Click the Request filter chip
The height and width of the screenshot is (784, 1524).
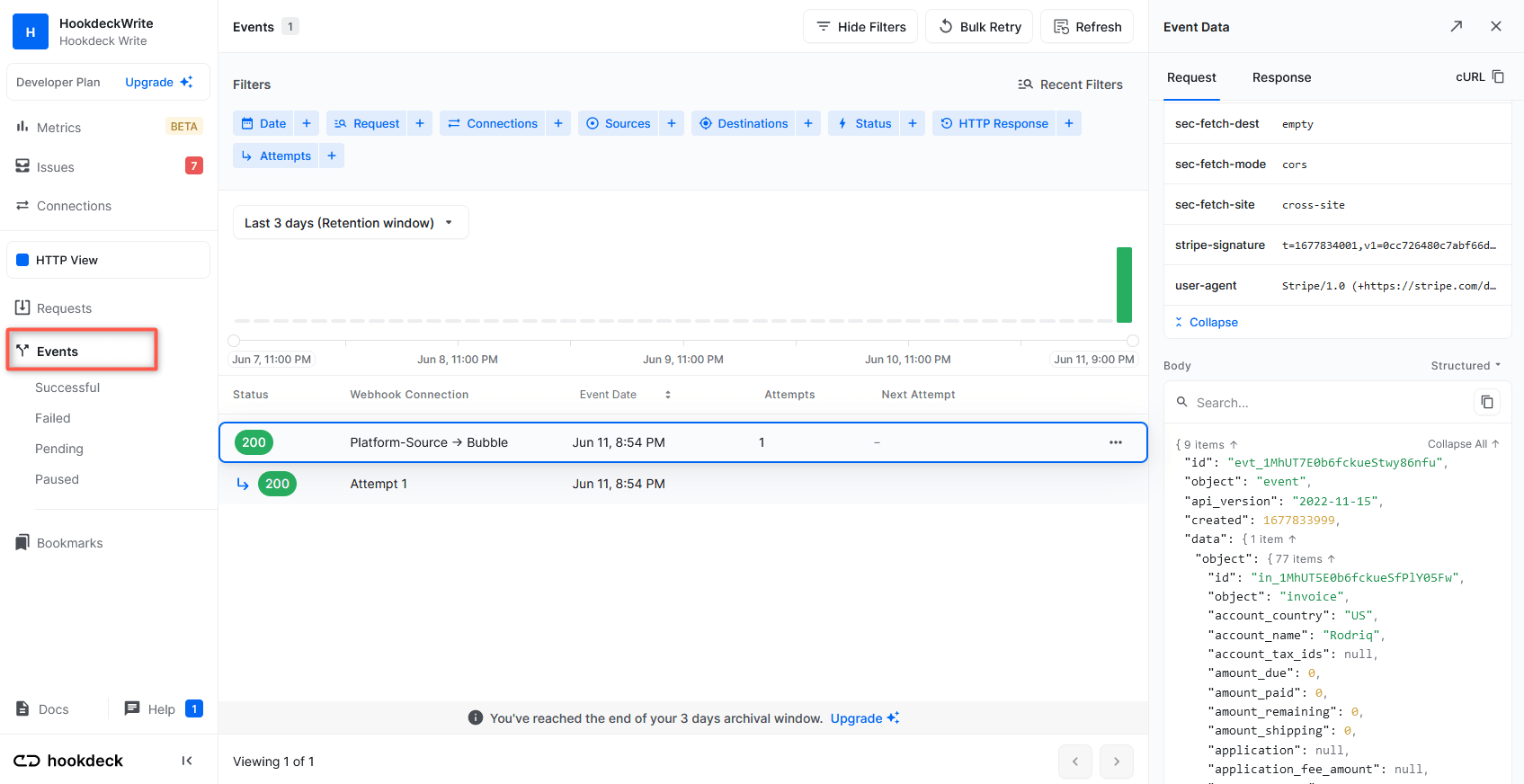coord(367,123)
